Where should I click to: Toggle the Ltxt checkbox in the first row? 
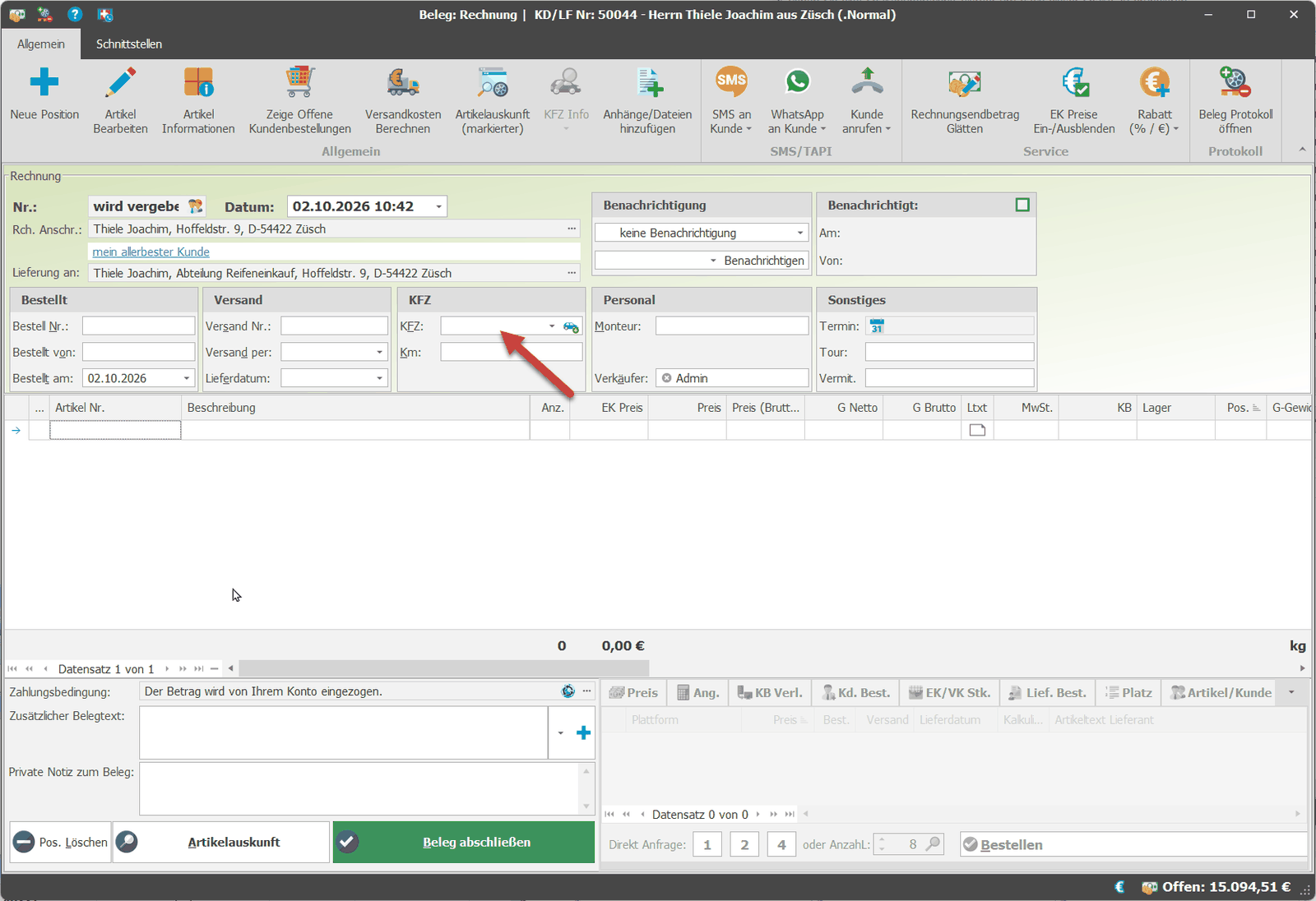pos(977,430)
